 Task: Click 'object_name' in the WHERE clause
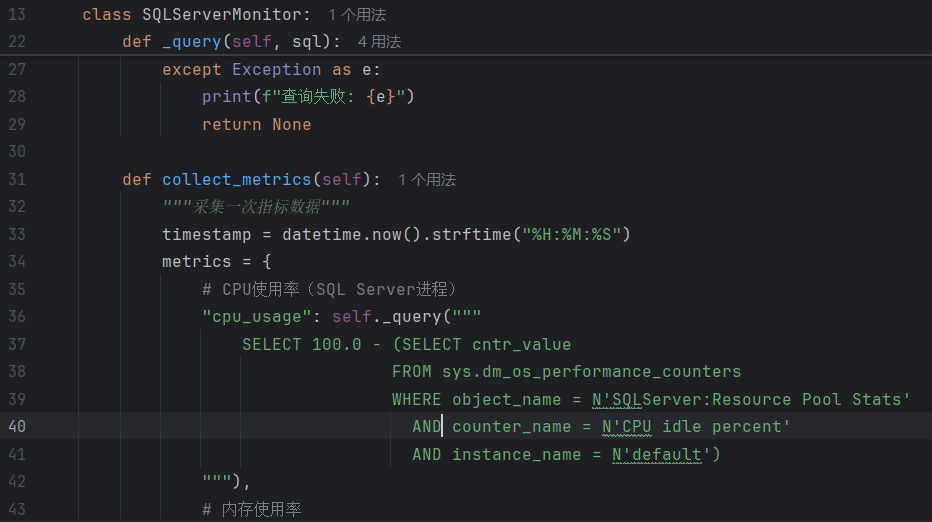506,400
